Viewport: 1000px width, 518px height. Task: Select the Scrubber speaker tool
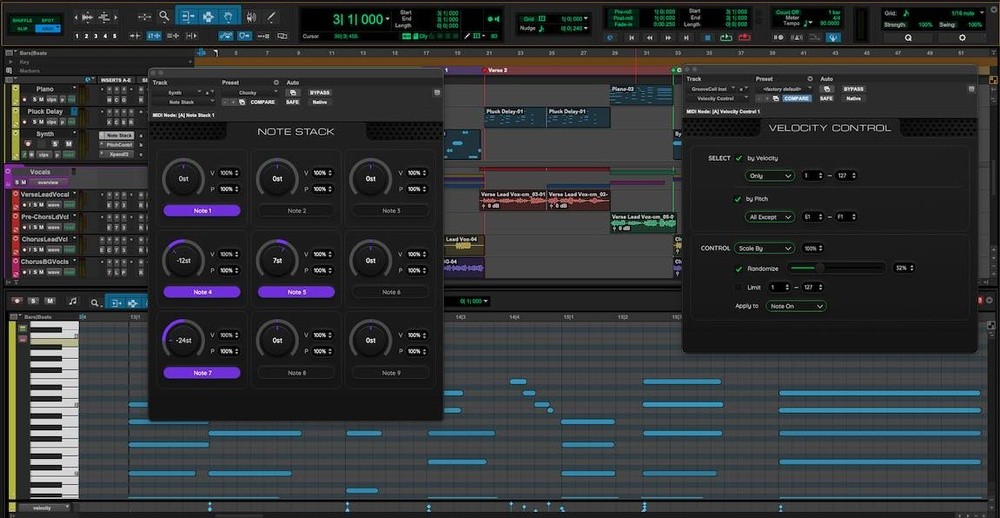coord(252,17)
